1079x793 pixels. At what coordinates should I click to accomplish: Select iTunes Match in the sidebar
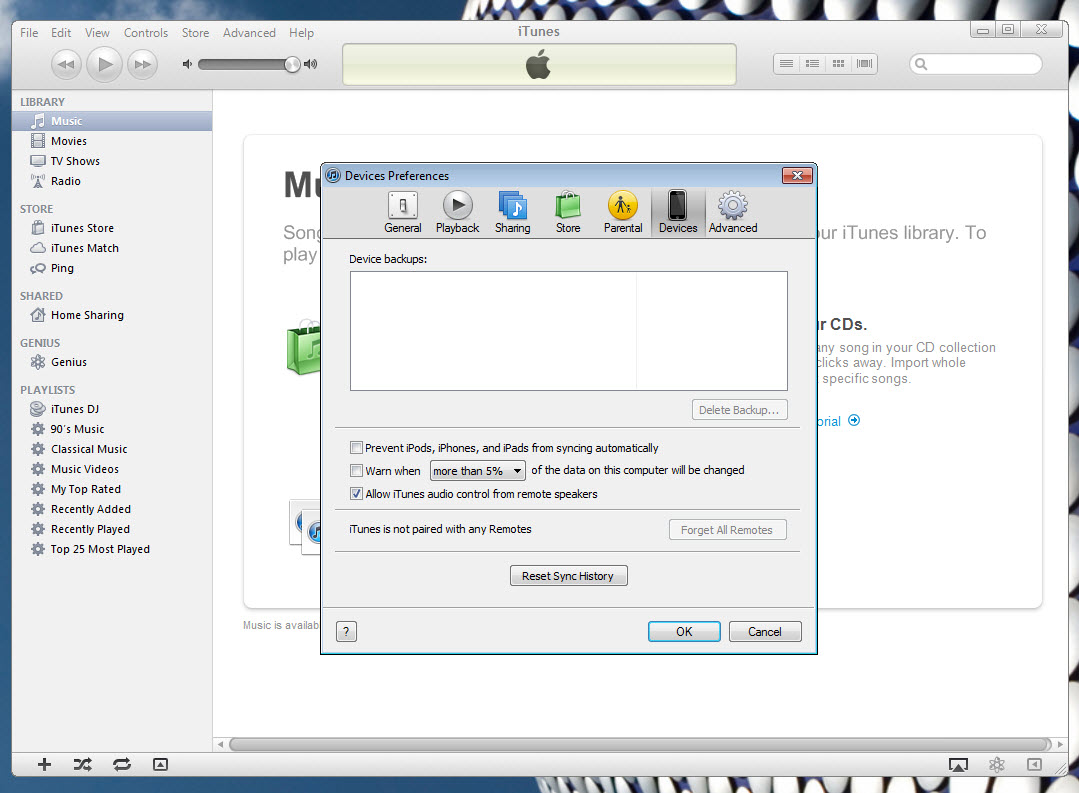(x=111, y=248)
